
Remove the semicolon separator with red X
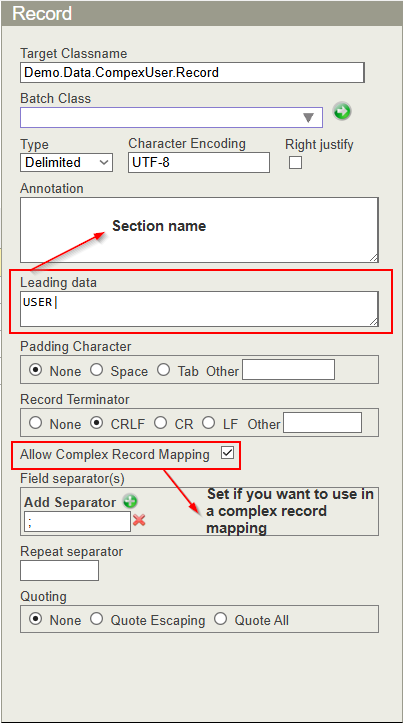pyautogui.click(x=139, y=521)
